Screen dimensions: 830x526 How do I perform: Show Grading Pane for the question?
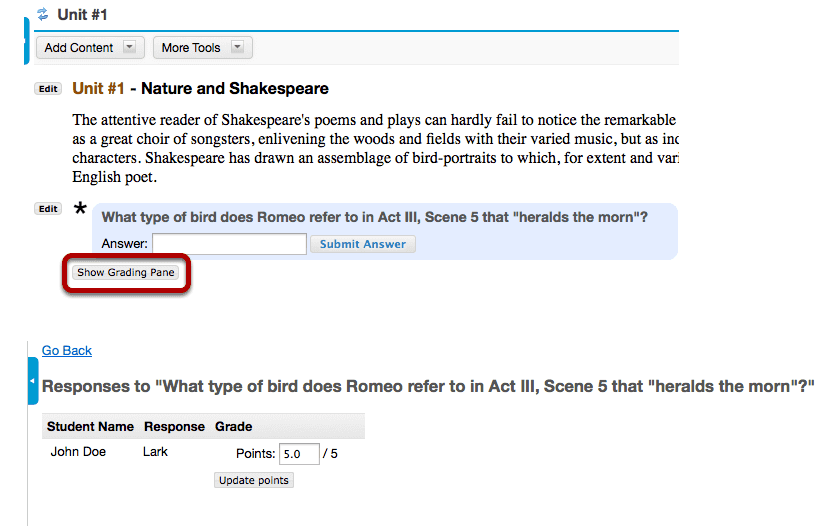pos(126,273)
